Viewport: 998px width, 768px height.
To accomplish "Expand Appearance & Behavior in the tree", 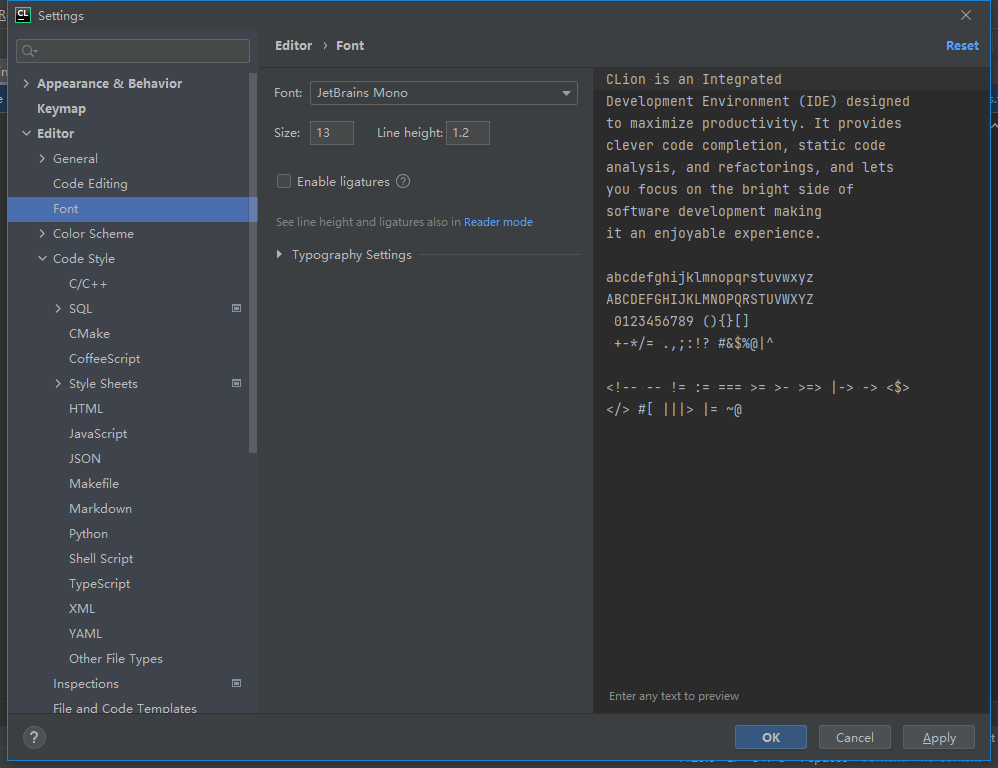I will [x=26, y=83].
